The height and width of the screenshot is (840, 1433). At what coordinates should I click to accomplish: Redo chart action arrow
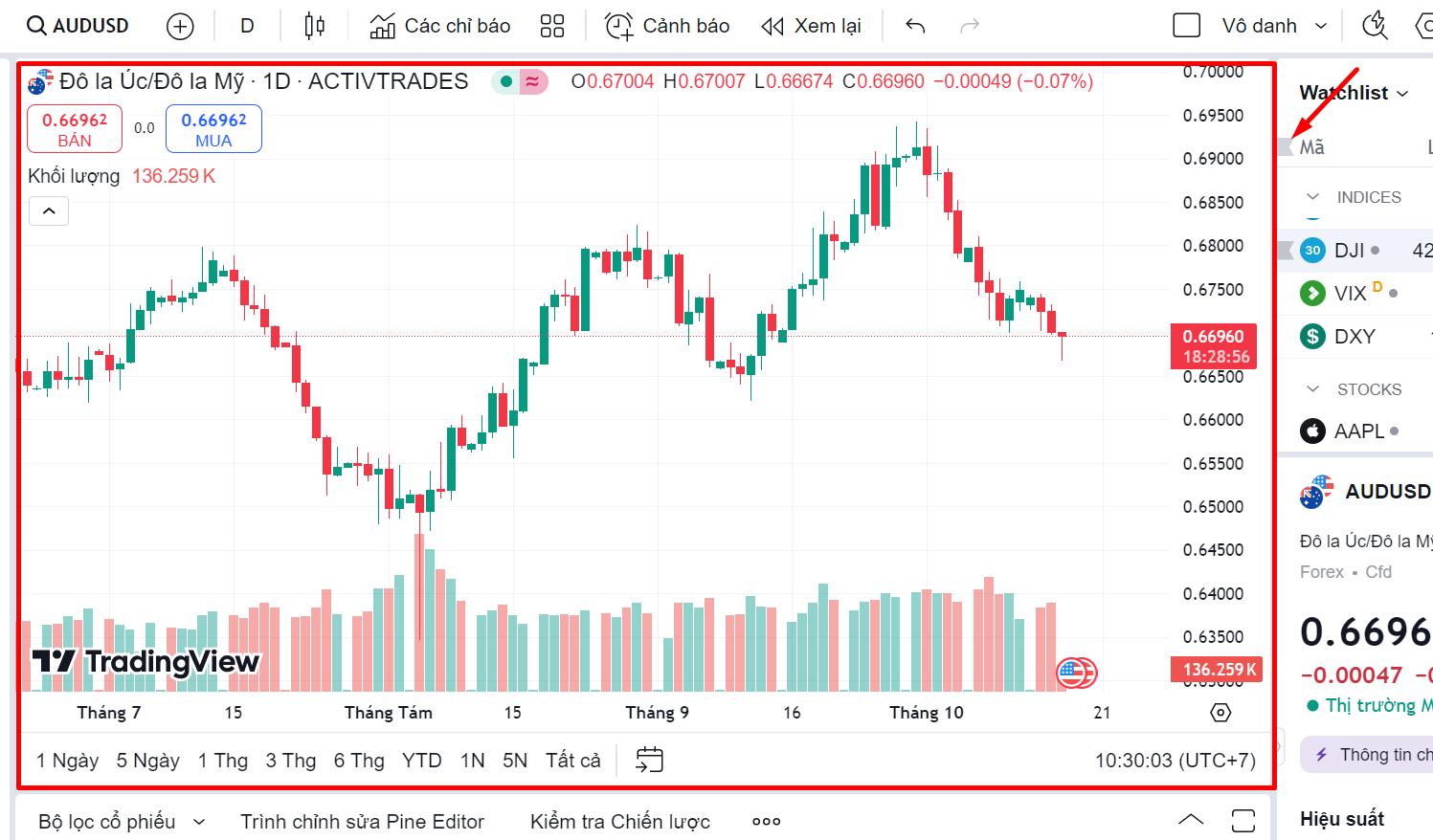tap(970, 26)
